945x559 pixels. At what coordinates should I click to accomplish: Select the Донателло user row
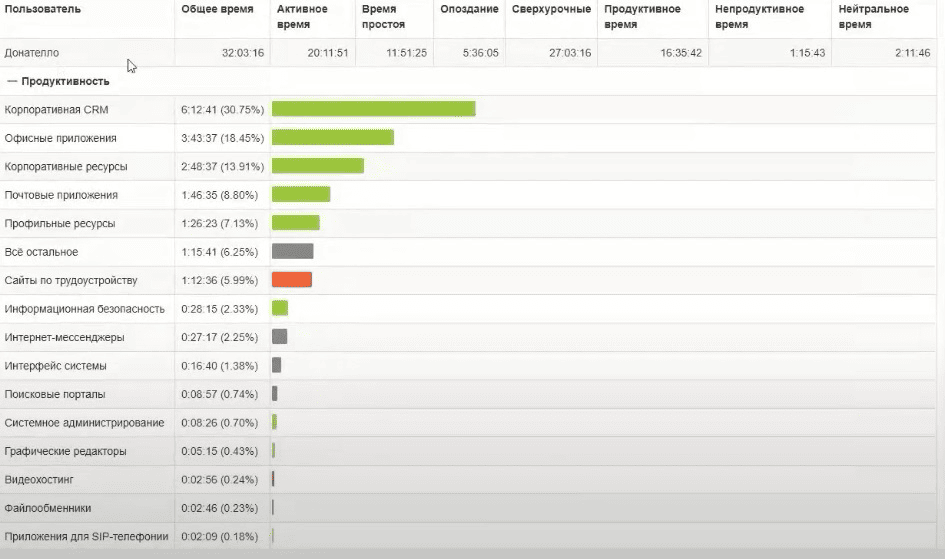[x=30, y=52]
